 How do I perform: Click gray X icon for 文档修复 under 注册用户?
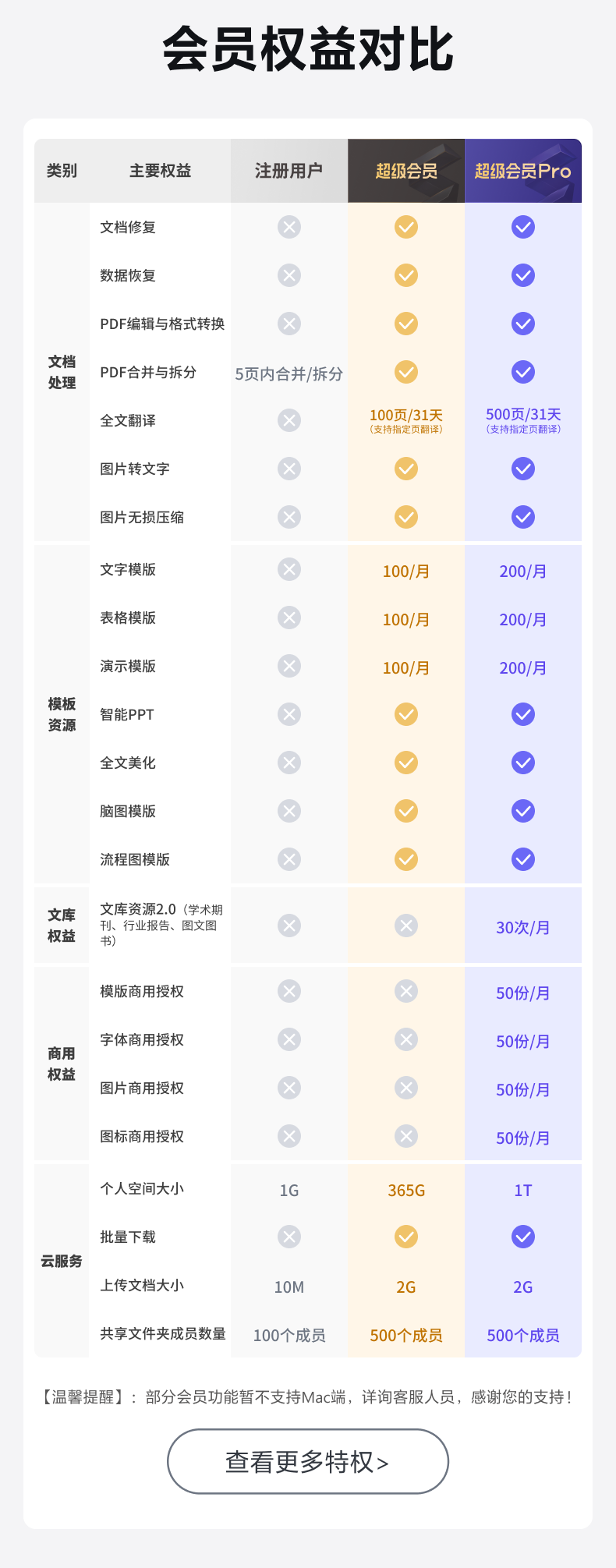tap(289, 227)
